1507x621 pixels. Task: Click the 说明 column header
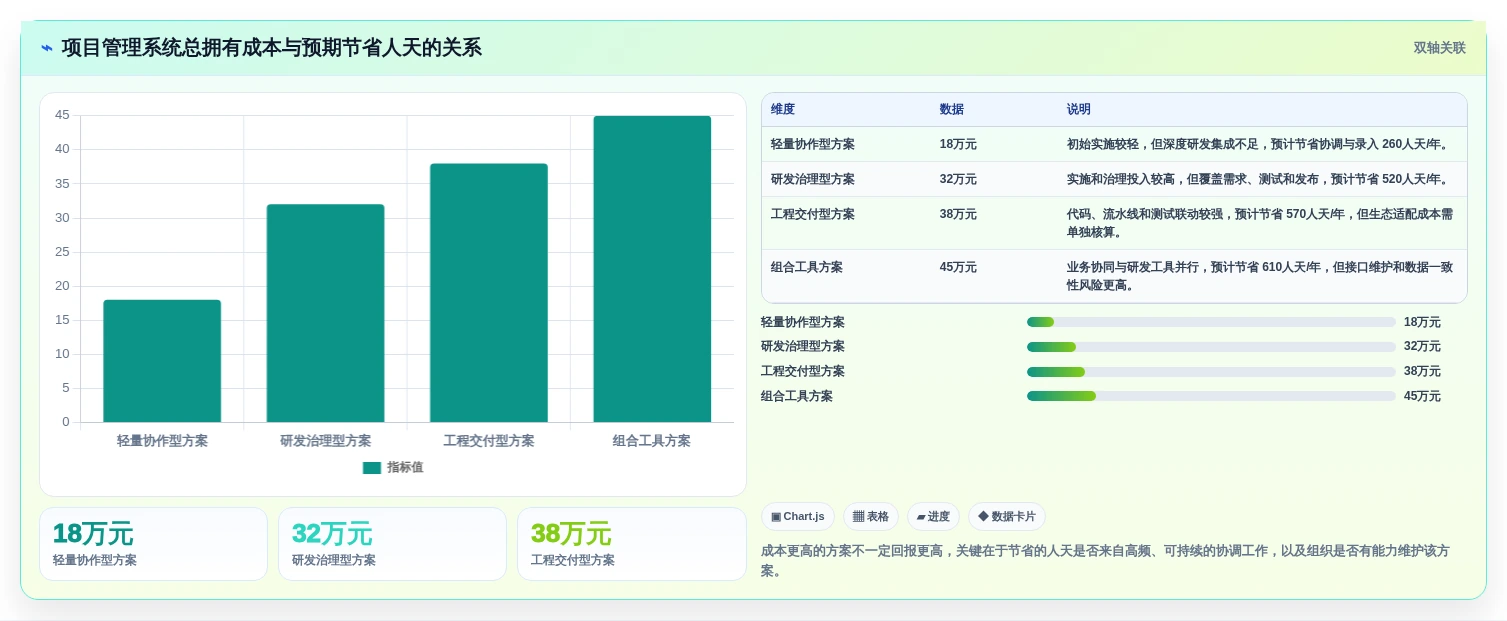[x=1079, y=110]
